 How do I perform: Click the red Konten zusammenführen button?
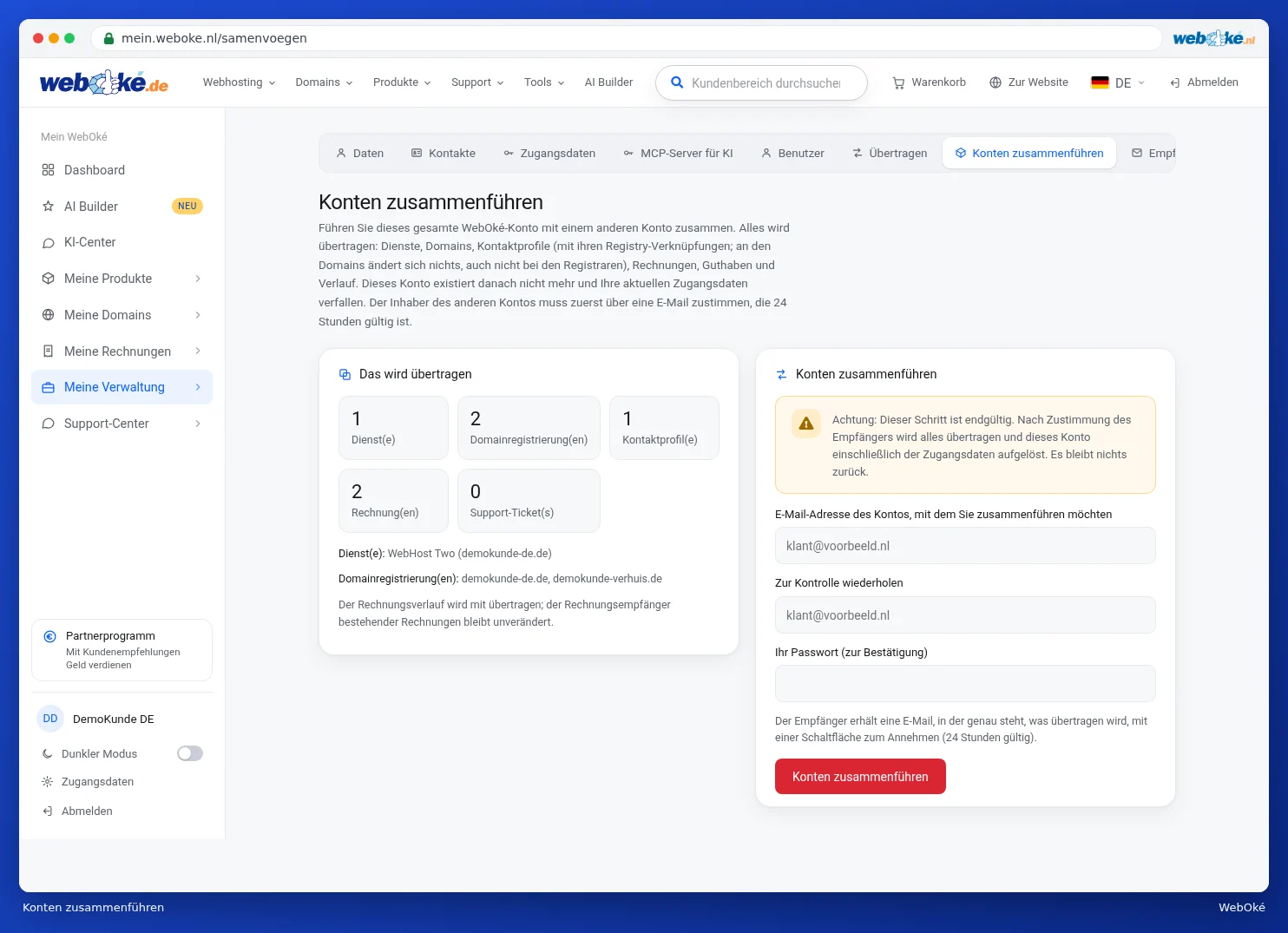click(860, 777)
